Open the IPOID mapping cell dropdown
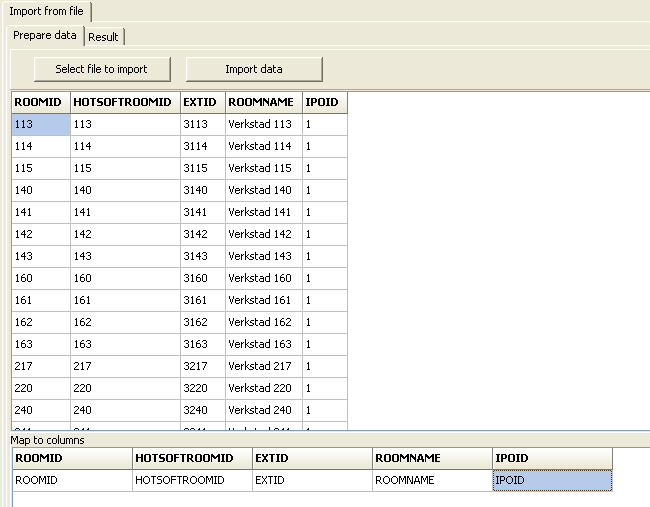The width and height of the screenshot is (650, 507). pyautogui.click(x=551, y=481)
